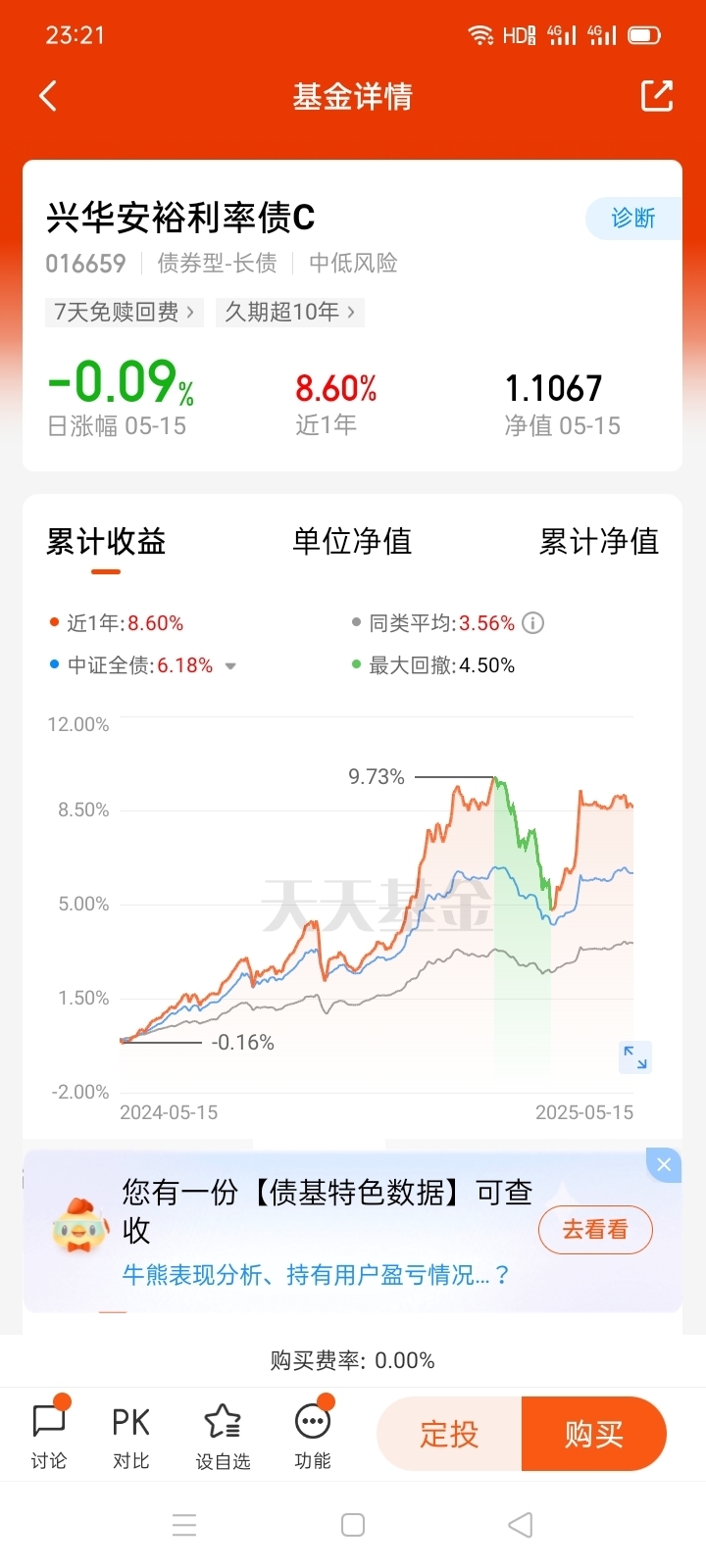Tap 去看看 in the banner
This screenshot has height=1568, width=706.
595,1230
